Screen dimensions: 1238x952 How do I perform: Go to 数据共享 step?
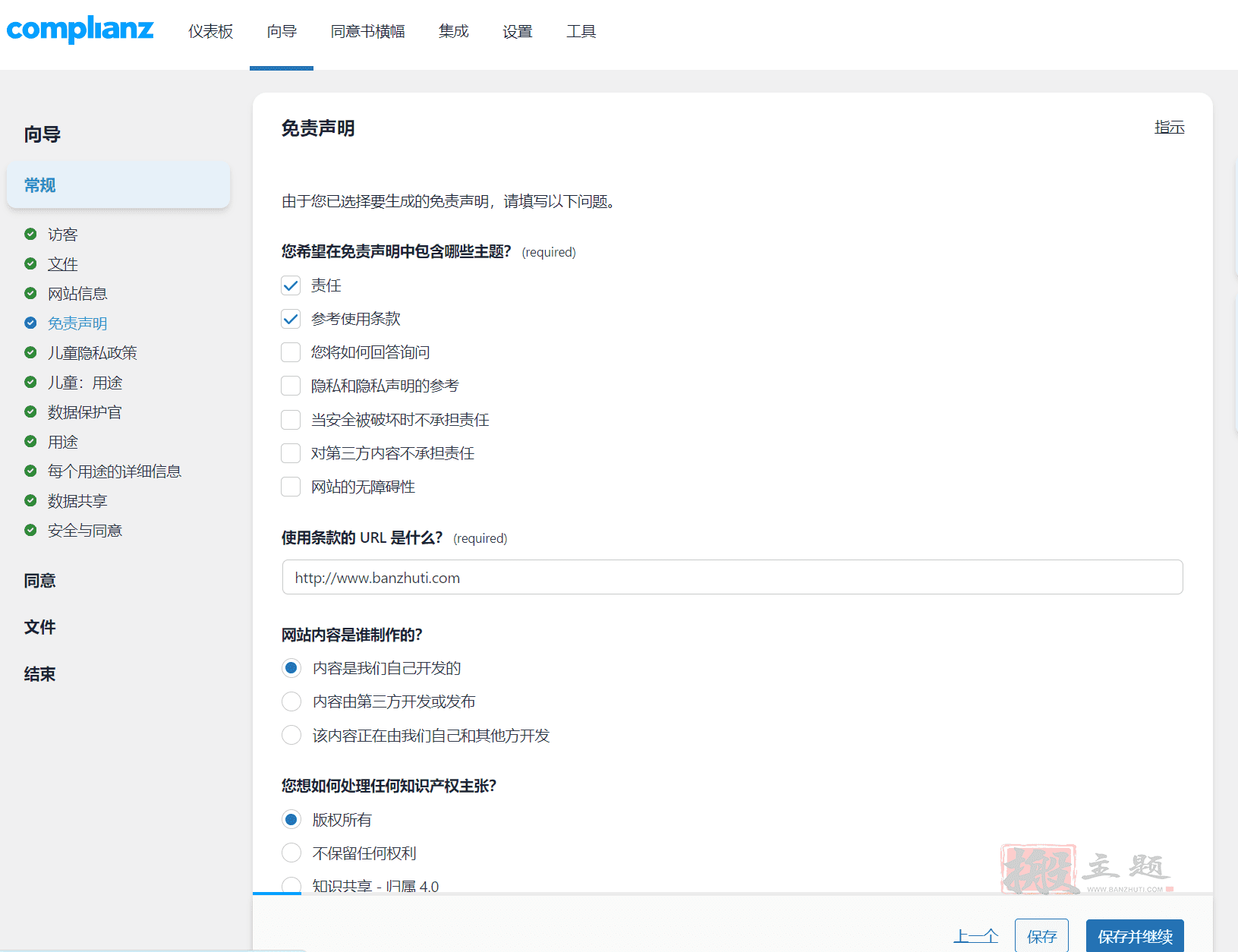(77, 501)
